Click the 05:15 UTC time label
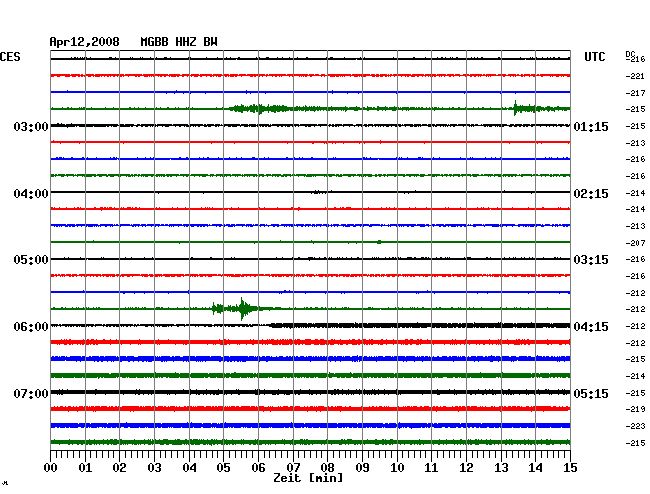The image size is (650, 494). click(591, 393)
